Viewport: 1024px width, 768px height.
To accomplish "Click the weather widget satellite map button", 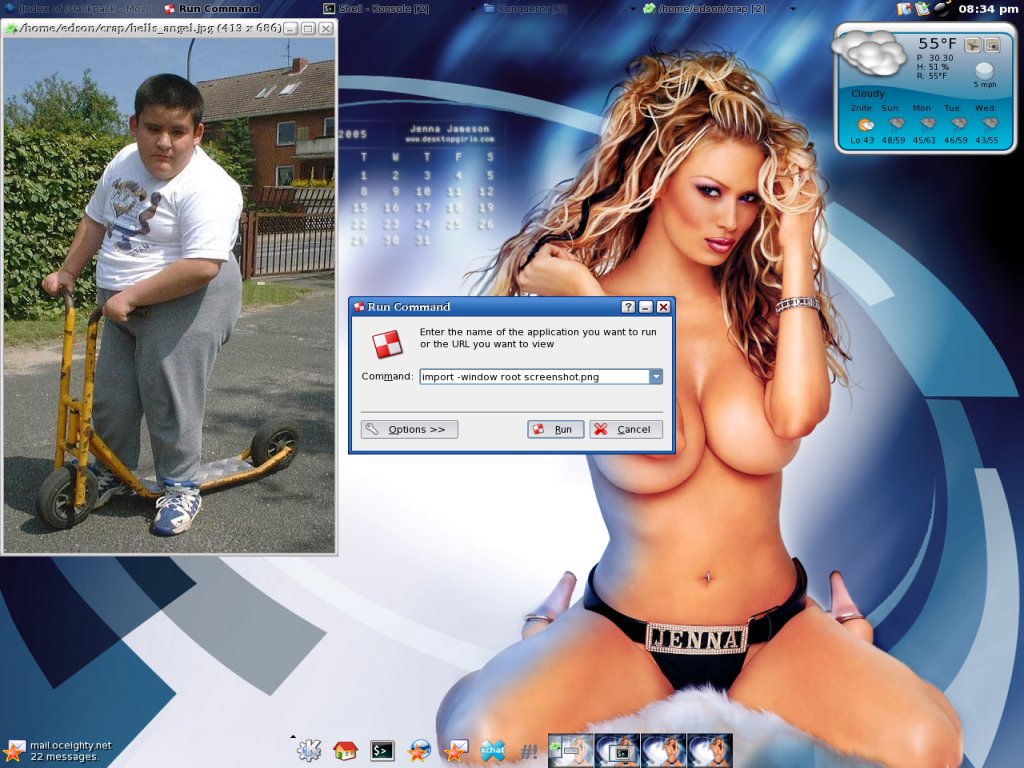I will 973,45.
